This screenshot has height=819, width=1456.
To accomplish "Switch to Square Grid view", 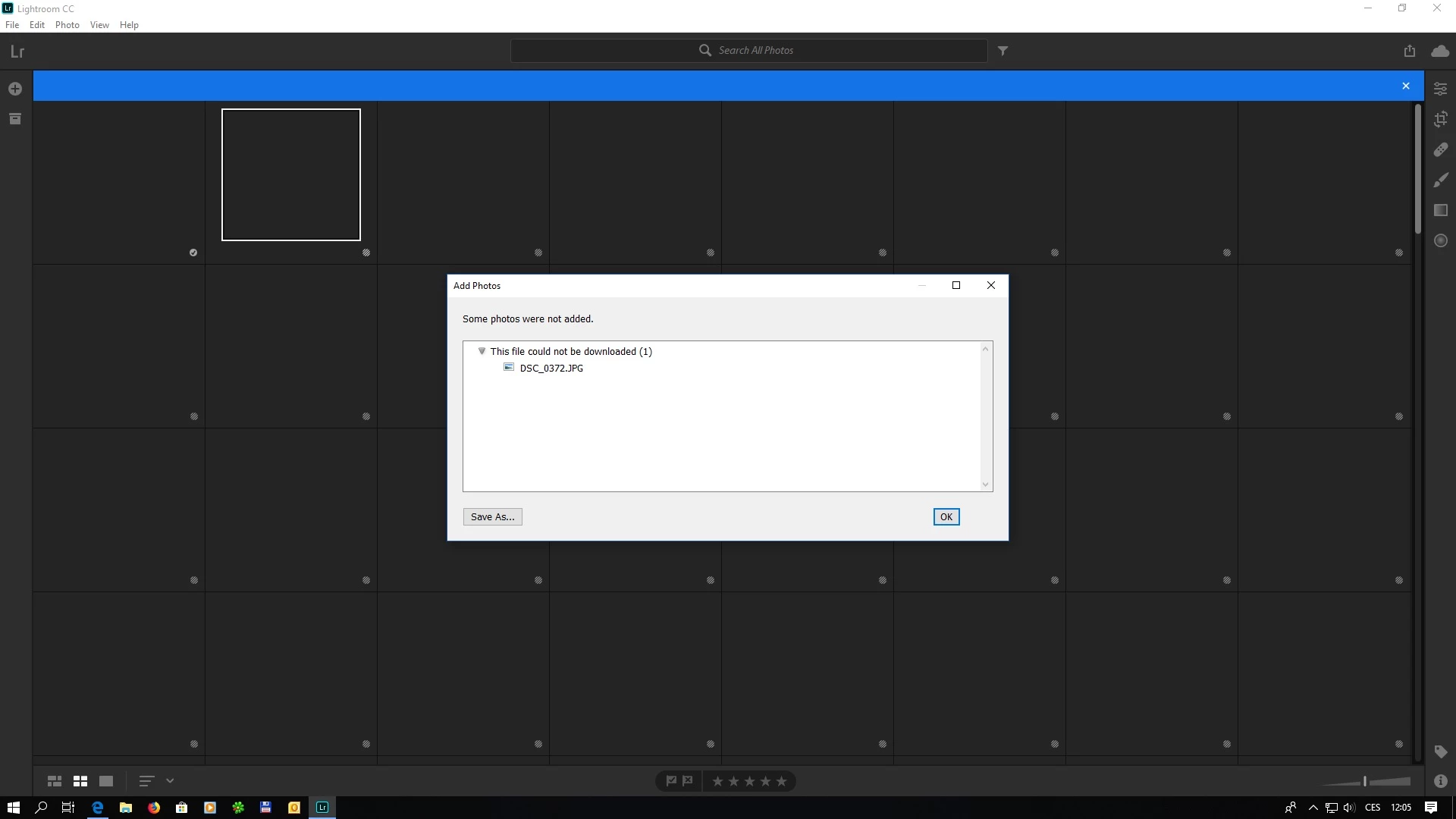I will click(x=80, y=780).
